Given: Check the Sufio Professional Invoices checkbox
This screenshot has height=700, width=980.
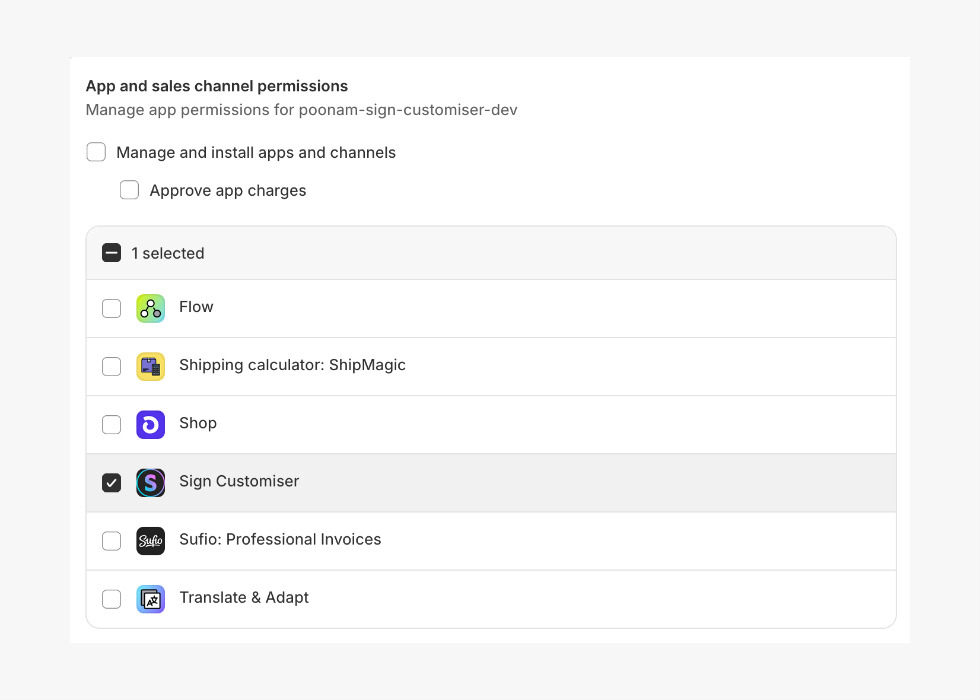Looking at the screenshot, I should tap(112, 540).
